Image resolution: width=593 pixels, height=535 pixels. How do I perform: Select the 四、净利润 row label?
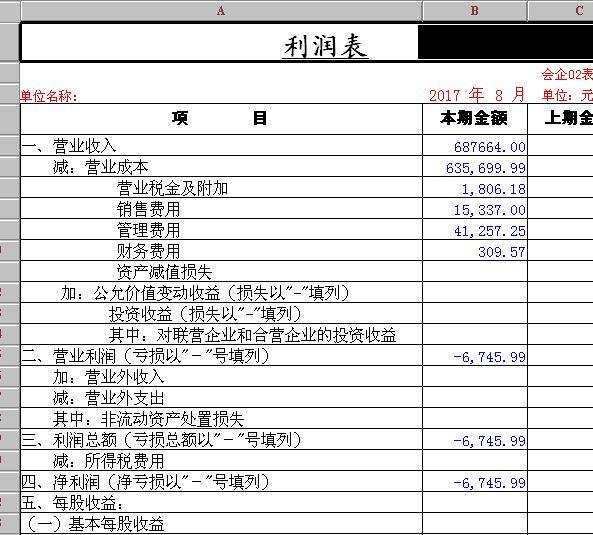pos(145,482)
